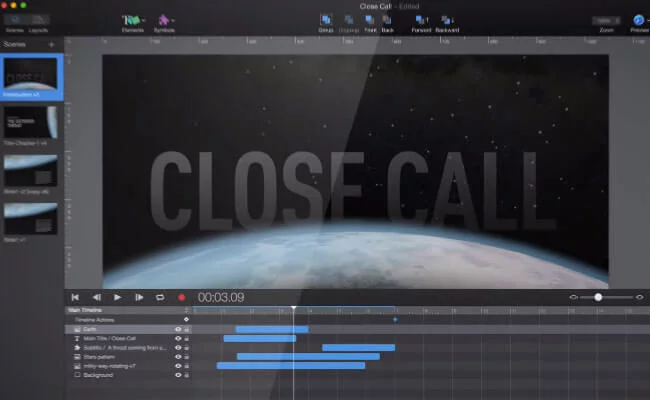Click timeline zoom-in icon

(x=640, y=297)
